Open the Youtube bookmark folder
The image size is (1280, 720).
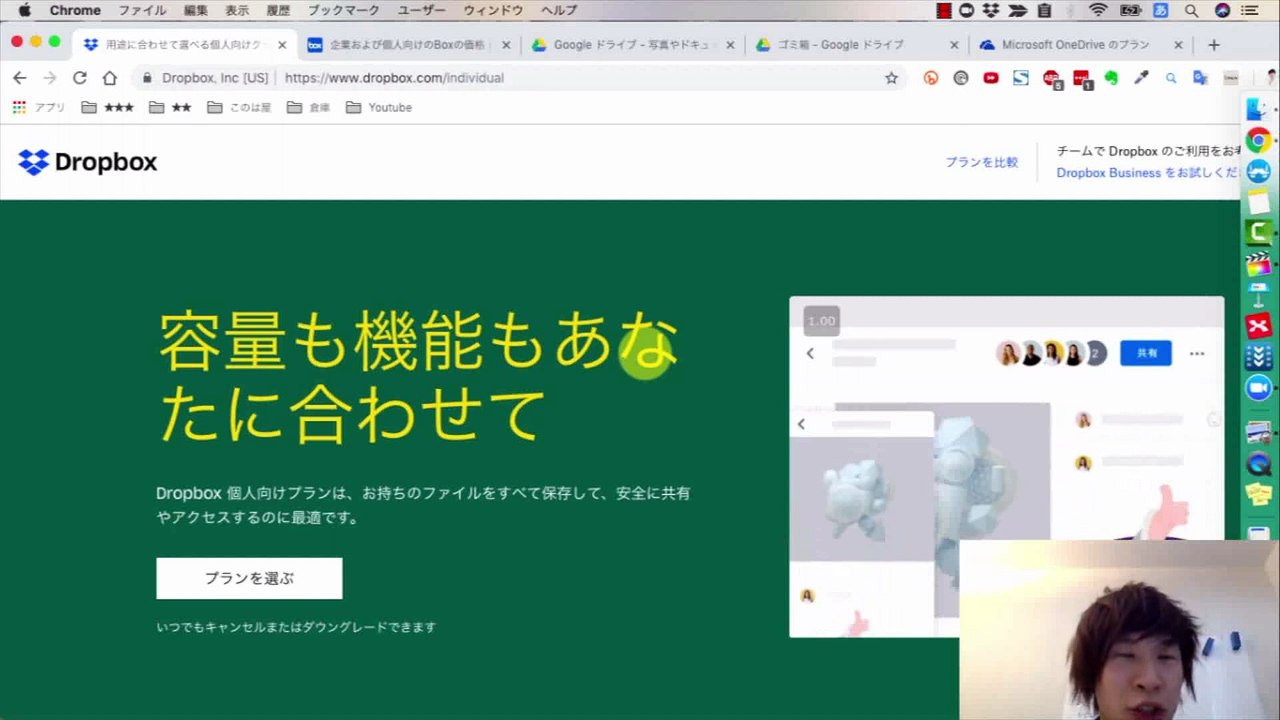click(x=379, y=107)
